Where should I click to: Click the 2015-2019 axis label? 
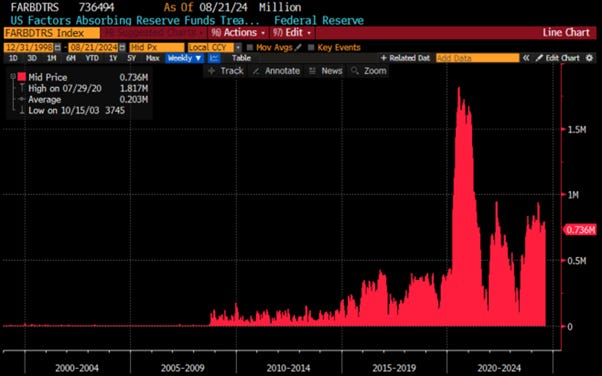coord(394,368)
